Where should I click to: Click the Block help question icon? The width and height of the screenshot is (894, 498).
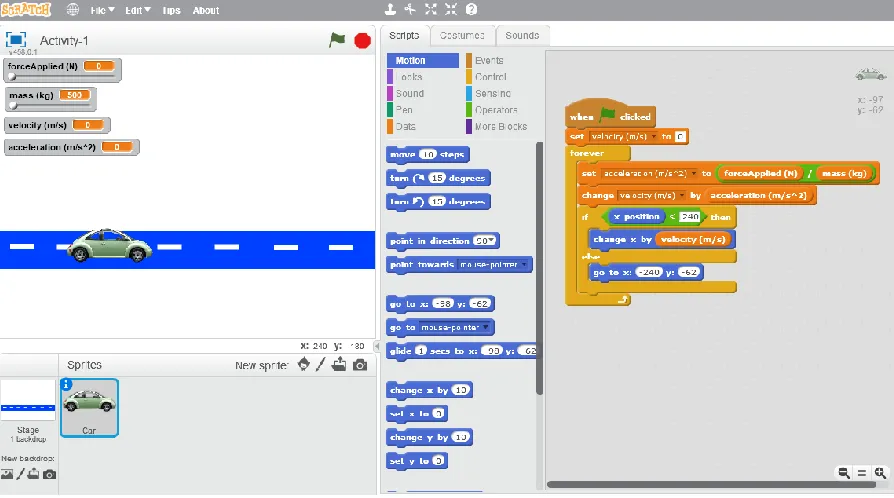pos(471,9)
